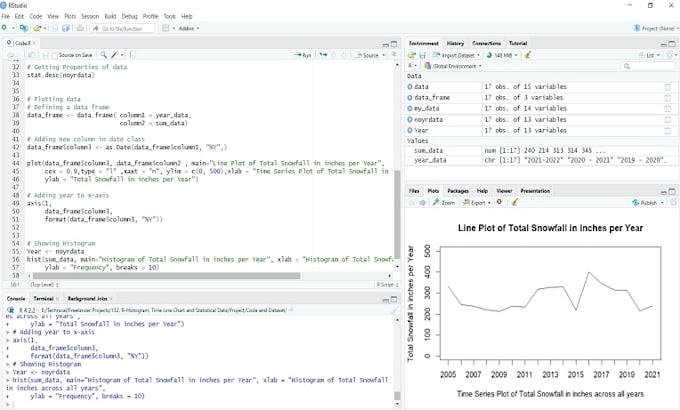
Task: Click the Environment search field
Action: [x=648, y=66]
